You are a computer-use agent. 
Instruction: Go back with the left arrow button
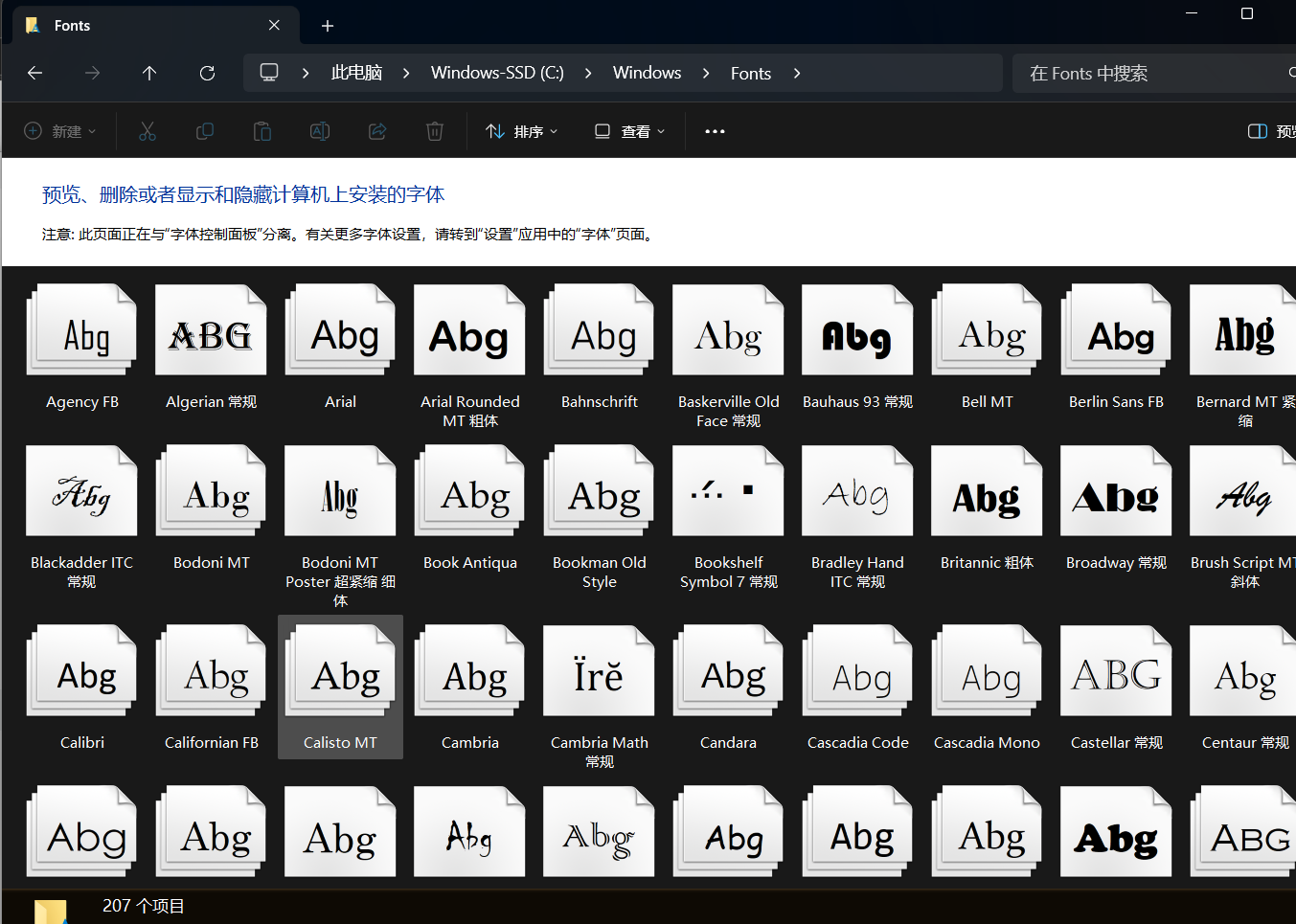(35, 73)
